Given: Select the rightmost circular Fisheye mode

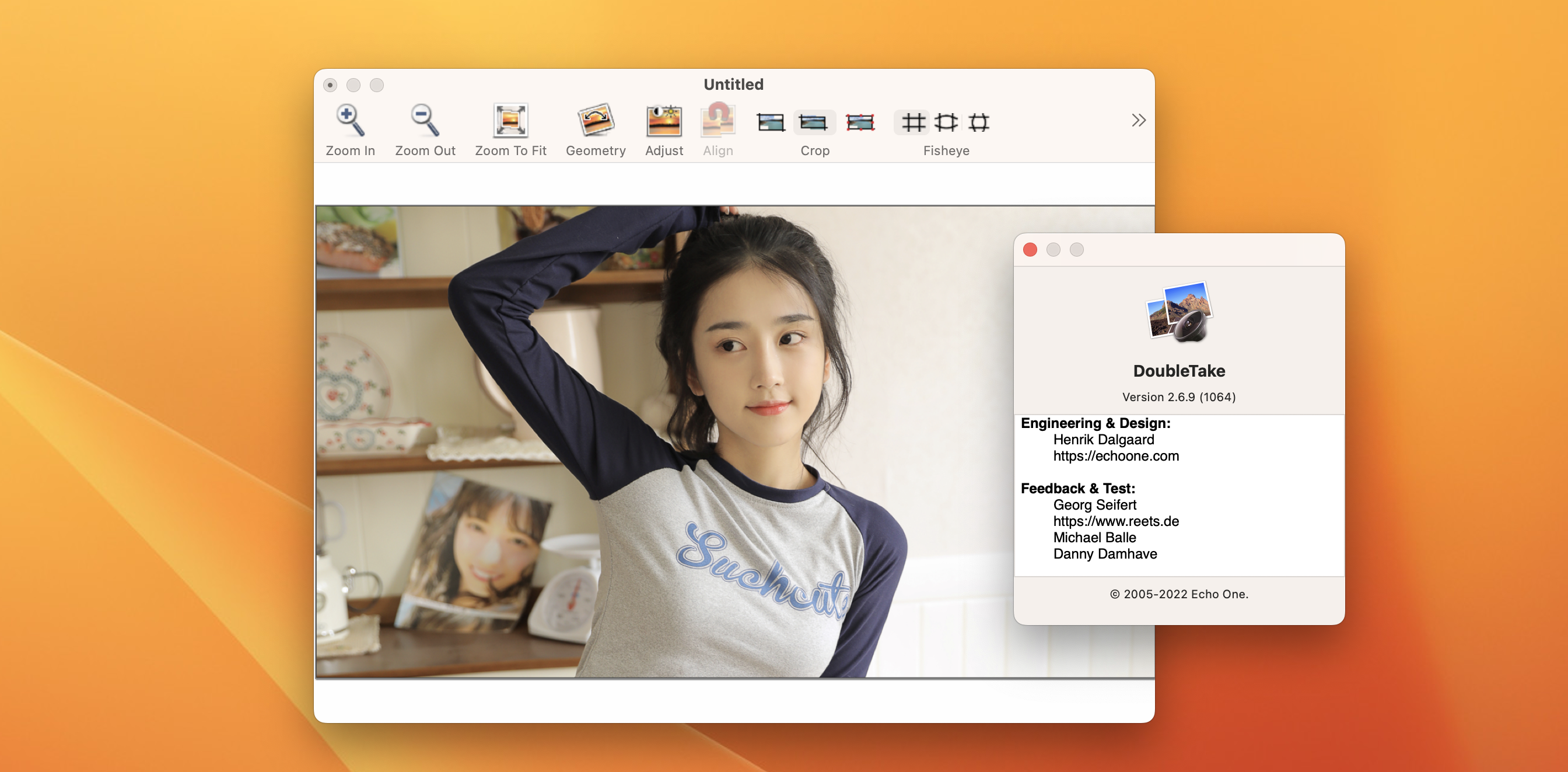Looking at the screenshot, I should tap(979, 122).
